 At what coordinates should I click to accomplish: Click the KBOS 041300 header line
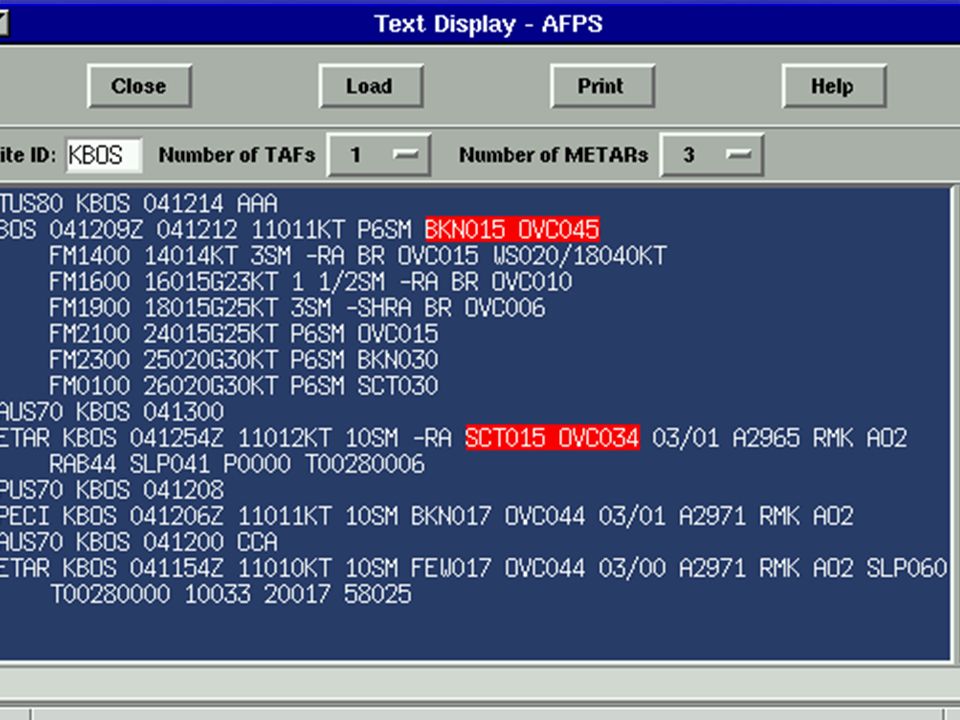point(112,412)
